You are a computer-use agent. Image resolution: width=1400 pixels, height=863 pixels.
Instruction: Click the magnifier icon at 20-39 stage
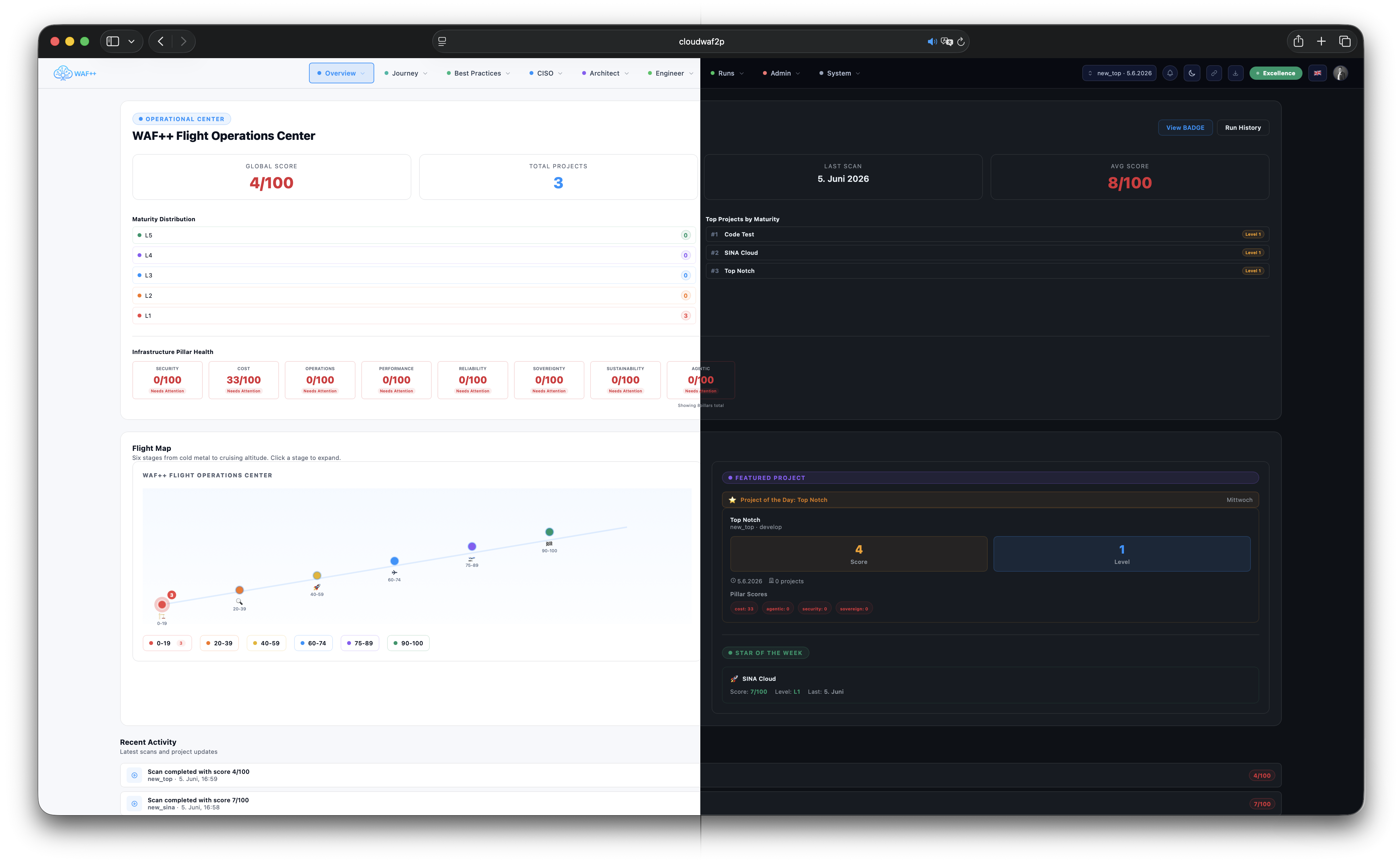point(240,602)
